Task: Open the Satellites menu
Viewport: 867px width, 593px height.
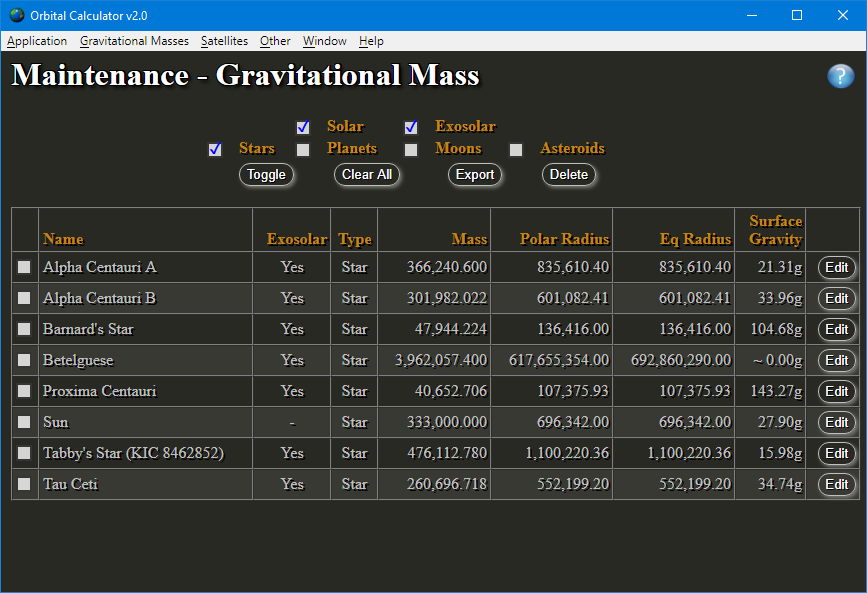Action: click(224, 41)
